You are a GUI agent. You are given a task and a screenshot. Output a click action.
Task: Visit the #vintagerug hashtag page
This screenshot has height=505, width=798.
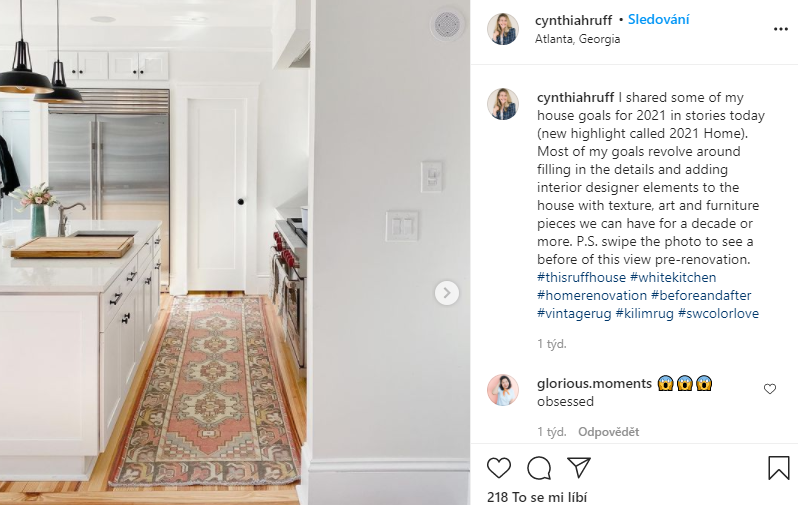574,313
